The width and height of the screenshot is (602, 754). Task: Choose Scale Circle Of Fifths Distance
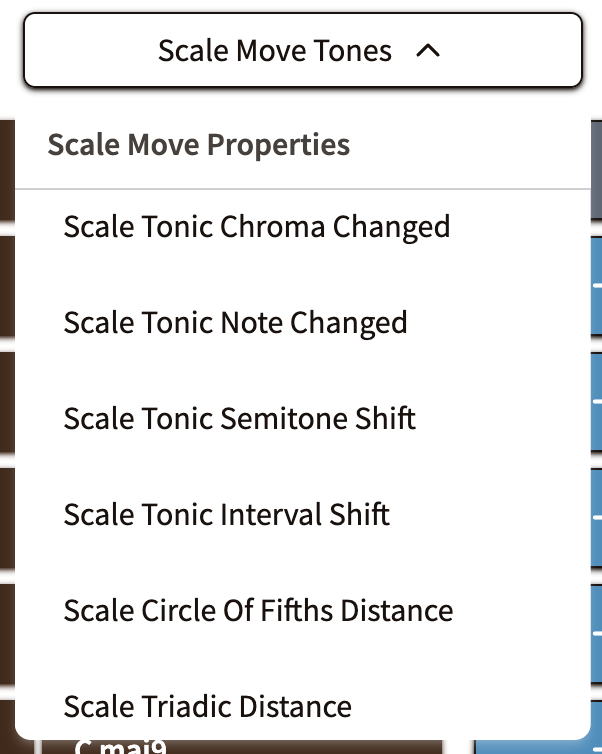point(258,610)
